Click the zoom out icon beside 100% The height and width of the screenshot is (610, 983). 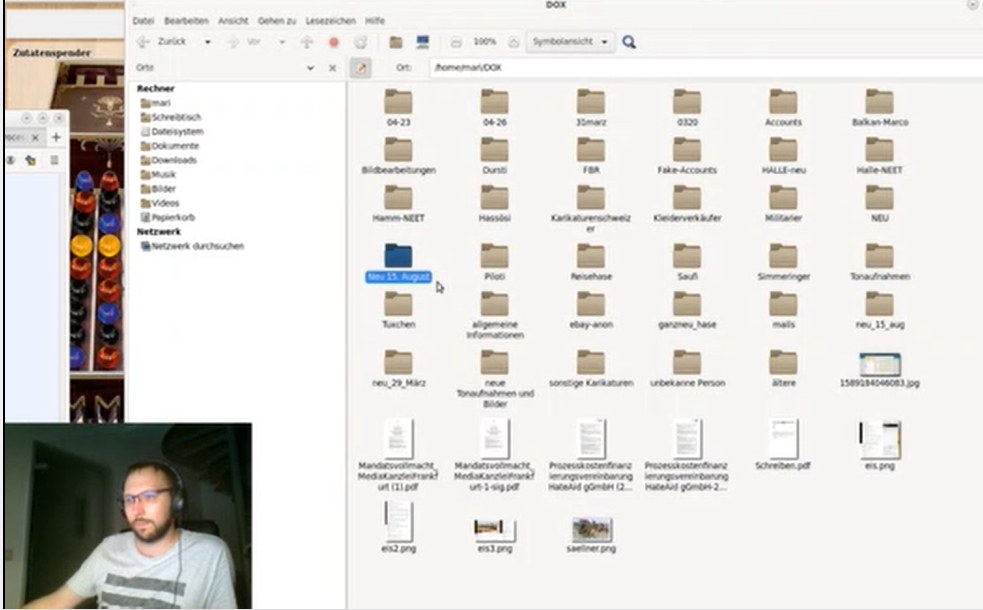[x=456, y=42]
